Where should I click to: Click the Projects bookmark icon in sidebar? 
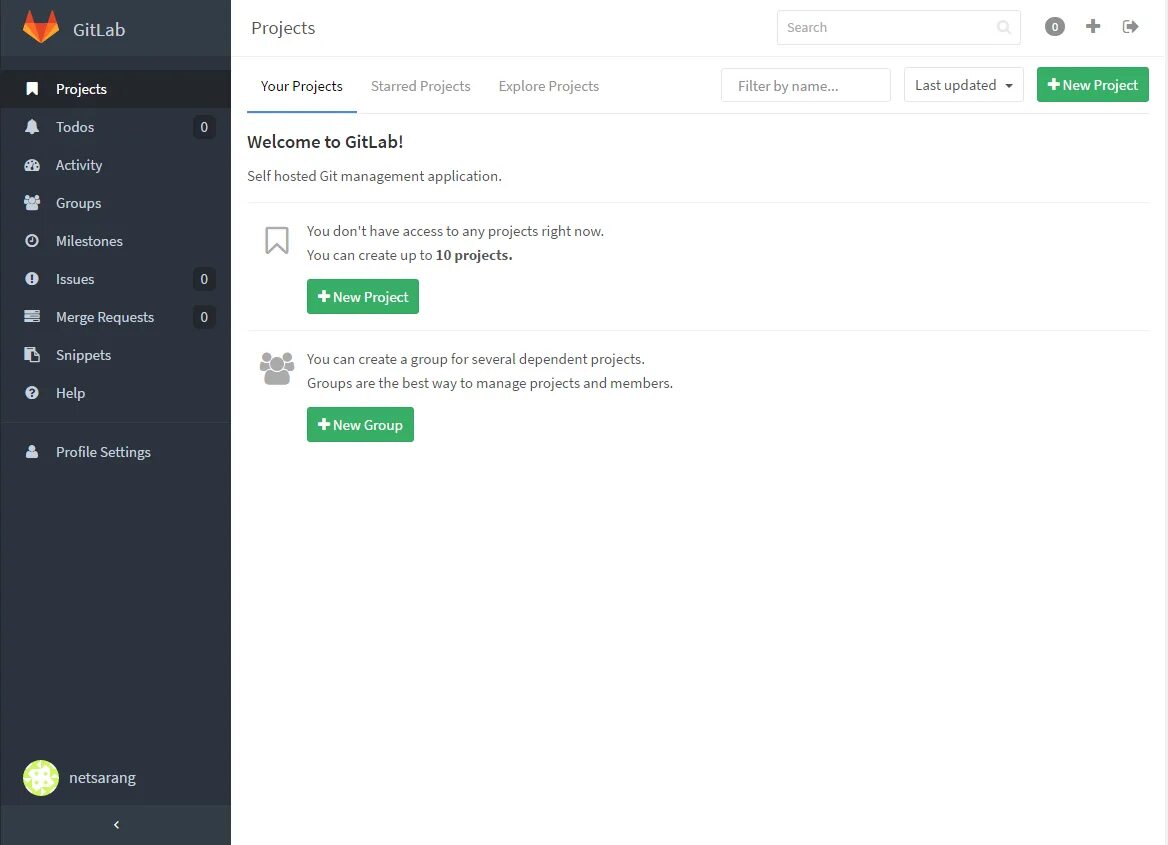tap(32, 89)
